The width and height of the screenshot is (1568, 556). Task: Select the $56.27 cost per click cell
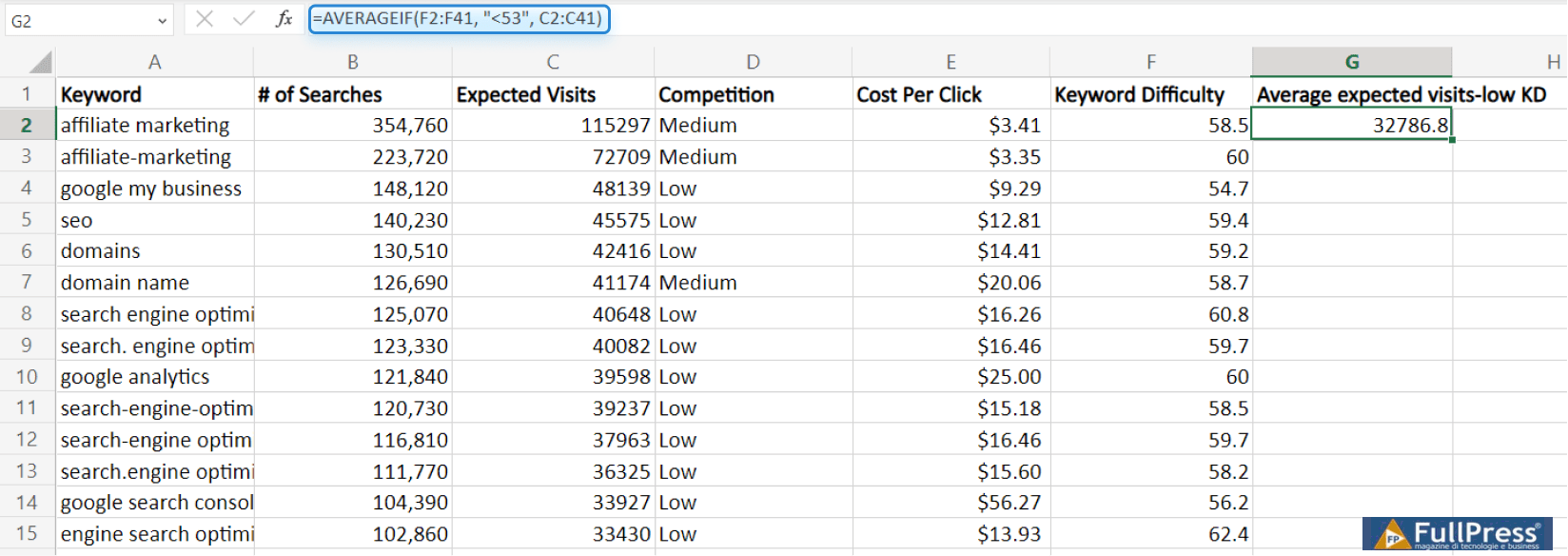(951, 503)
